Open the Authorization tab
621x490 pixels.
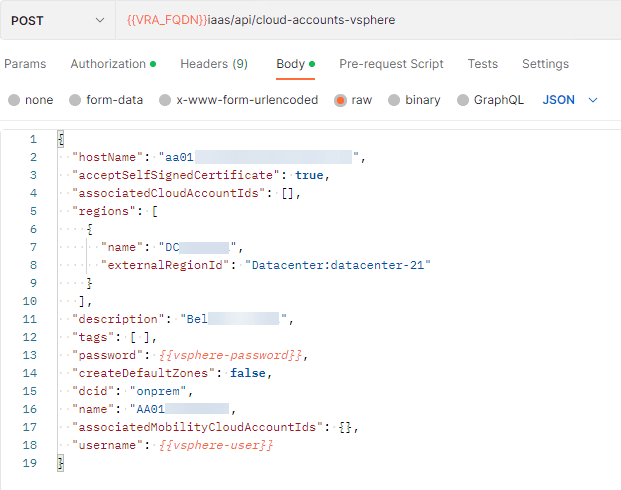(x=108, y=64)
